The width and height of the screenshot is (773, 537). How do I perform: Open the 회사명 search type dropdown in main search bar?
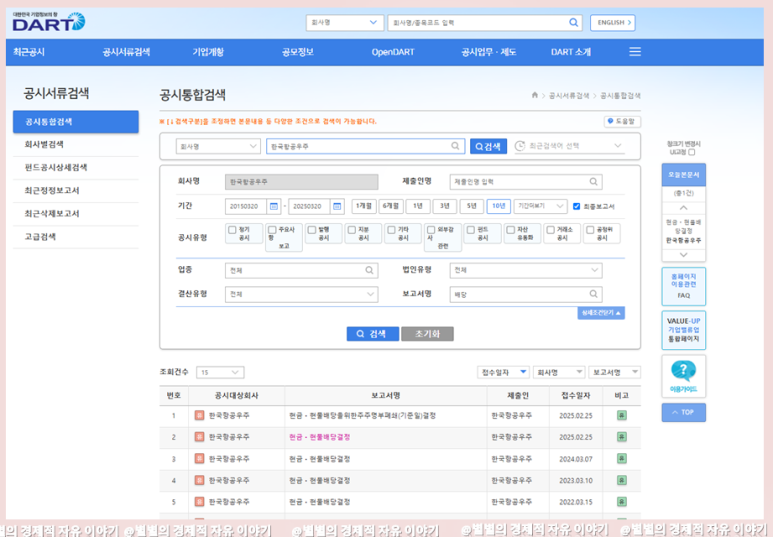218,146
